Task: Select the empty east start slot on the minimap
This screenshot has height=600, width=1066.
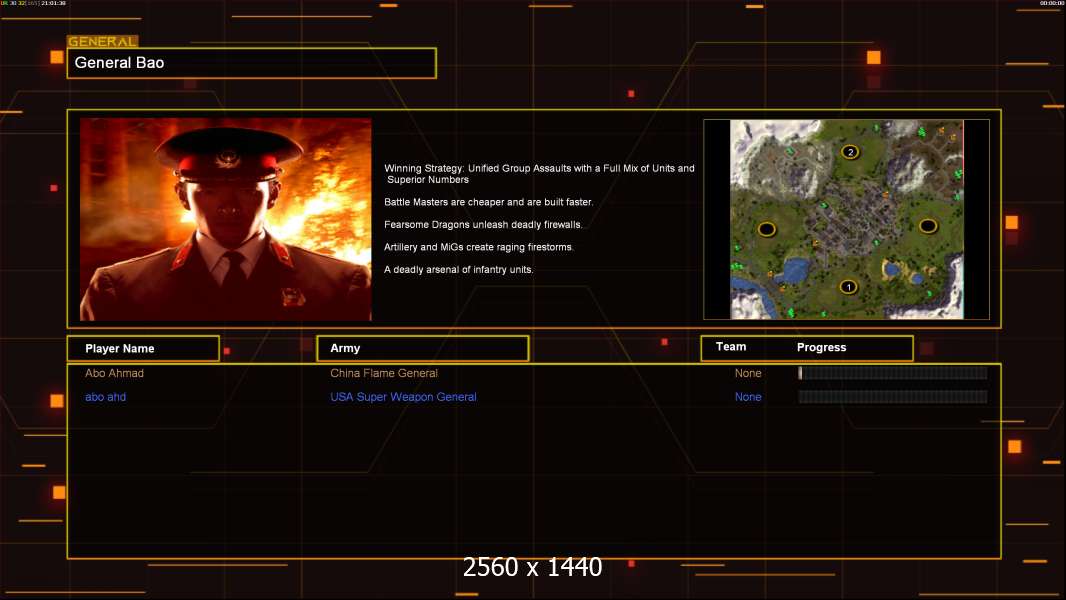Action: pos(928,226)
